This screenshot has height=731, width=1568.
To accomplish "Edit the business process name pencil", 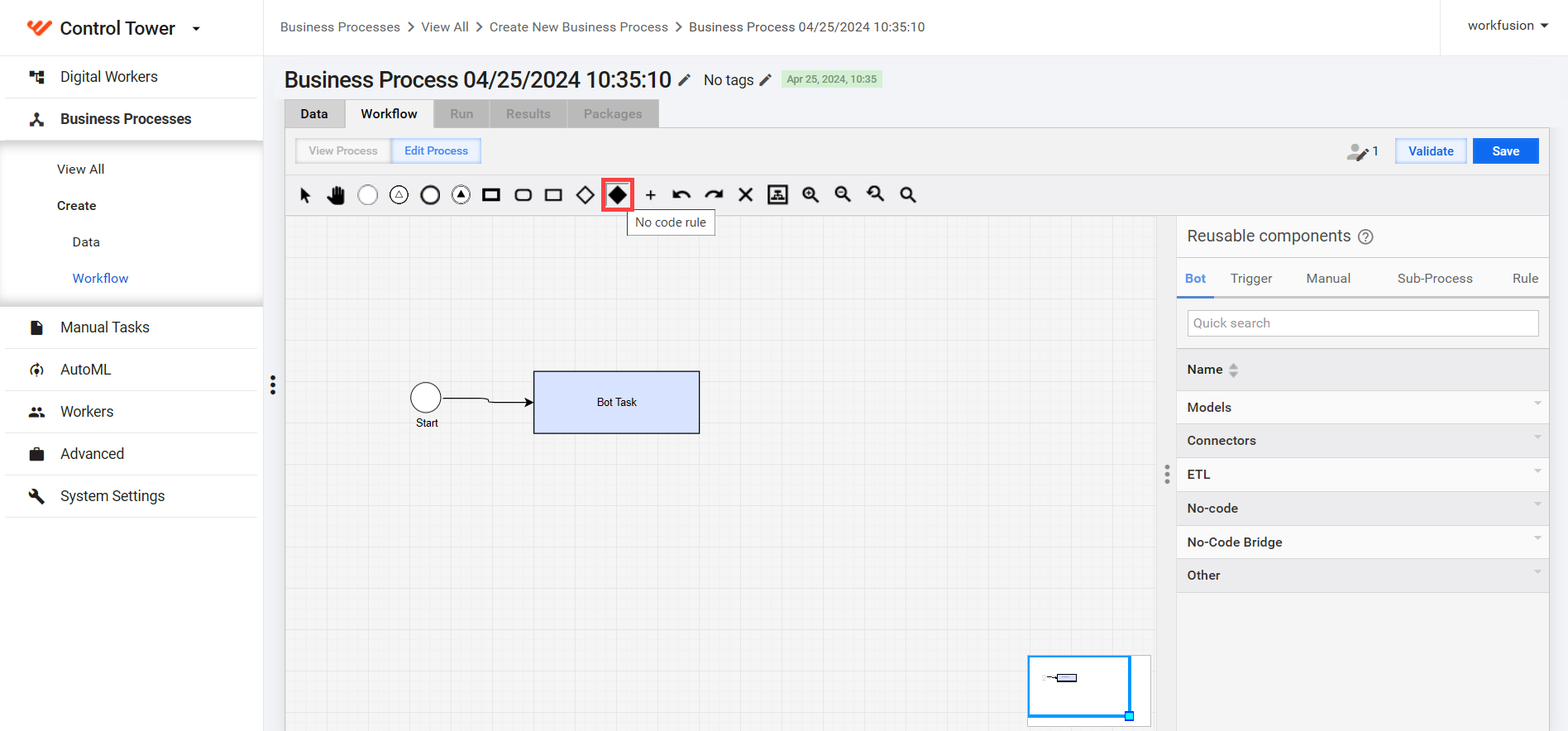I will (x=684, y=80).
